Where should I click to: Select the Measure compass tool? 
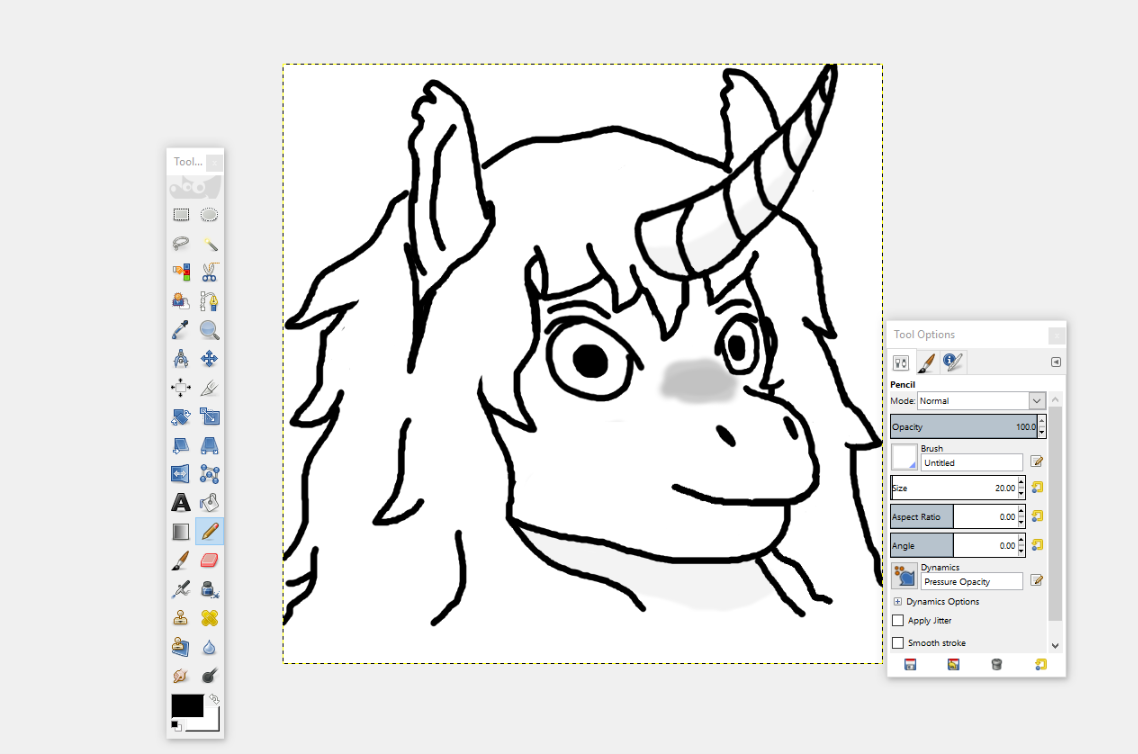pyautogui.click(x=181, y=358)
